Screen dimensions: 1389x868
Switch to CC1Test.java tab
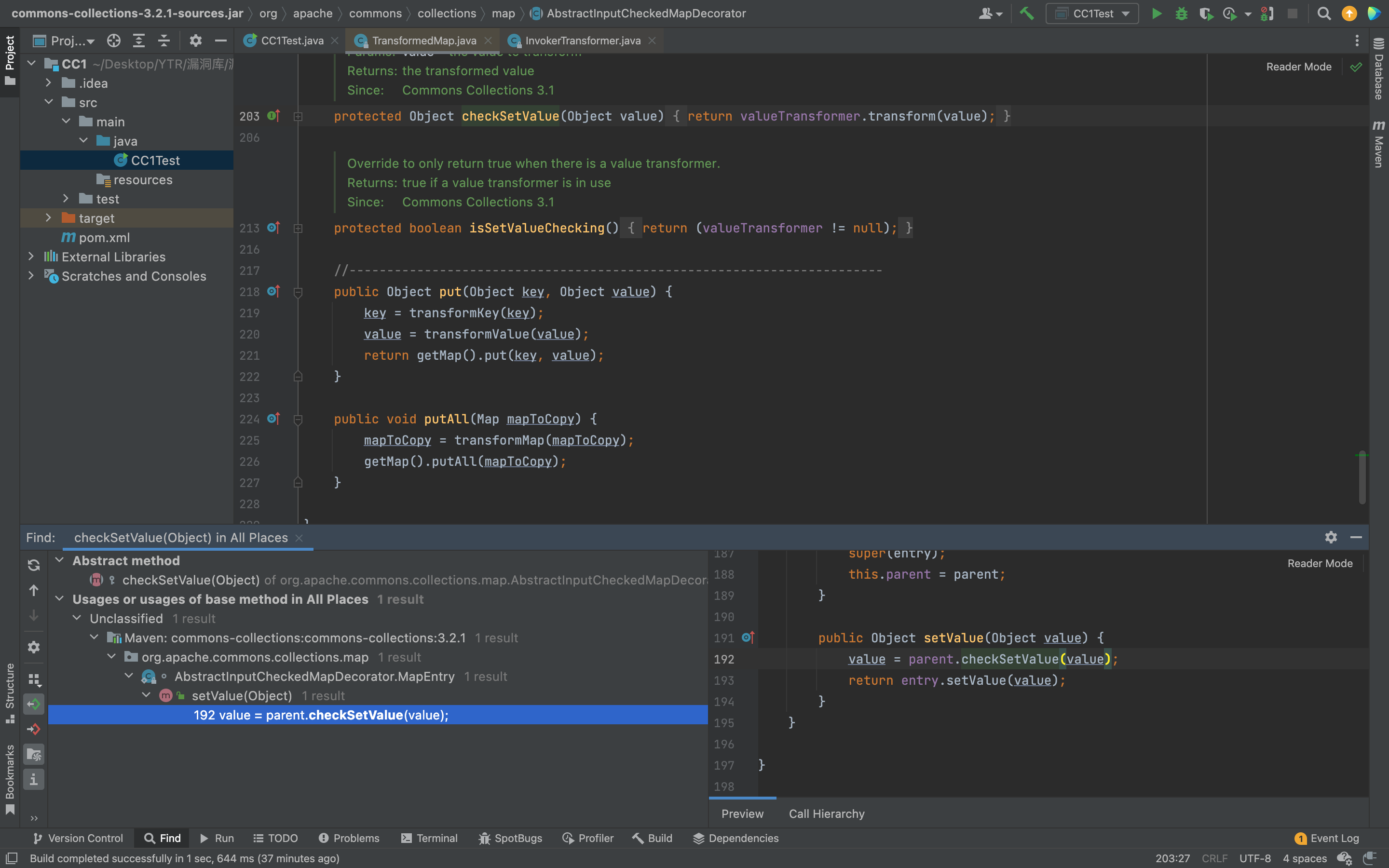292,40
